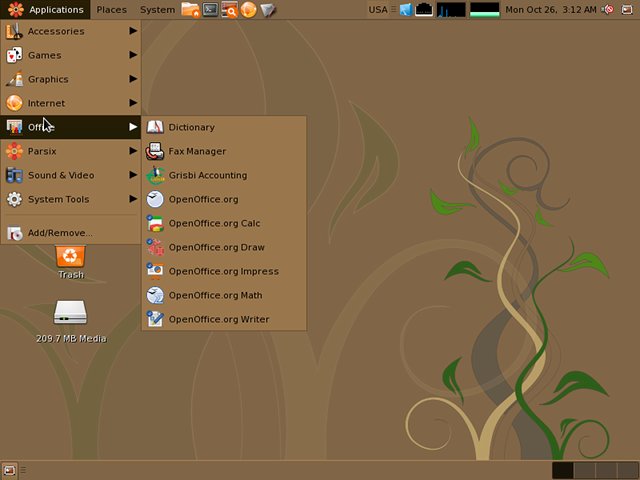The image size is (640, 480).
Task: Open OpenOffice.org Math icon
Action: (x=155, y=295)
